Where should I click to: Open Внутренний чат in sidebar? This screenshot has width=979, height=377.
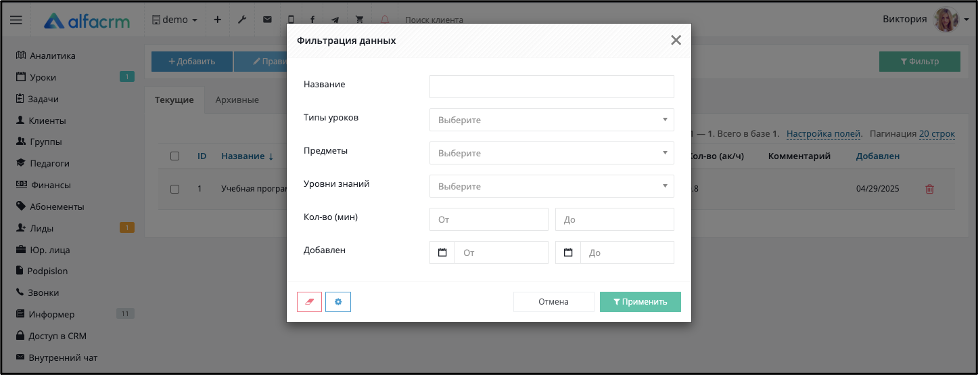tap(56, 358)
